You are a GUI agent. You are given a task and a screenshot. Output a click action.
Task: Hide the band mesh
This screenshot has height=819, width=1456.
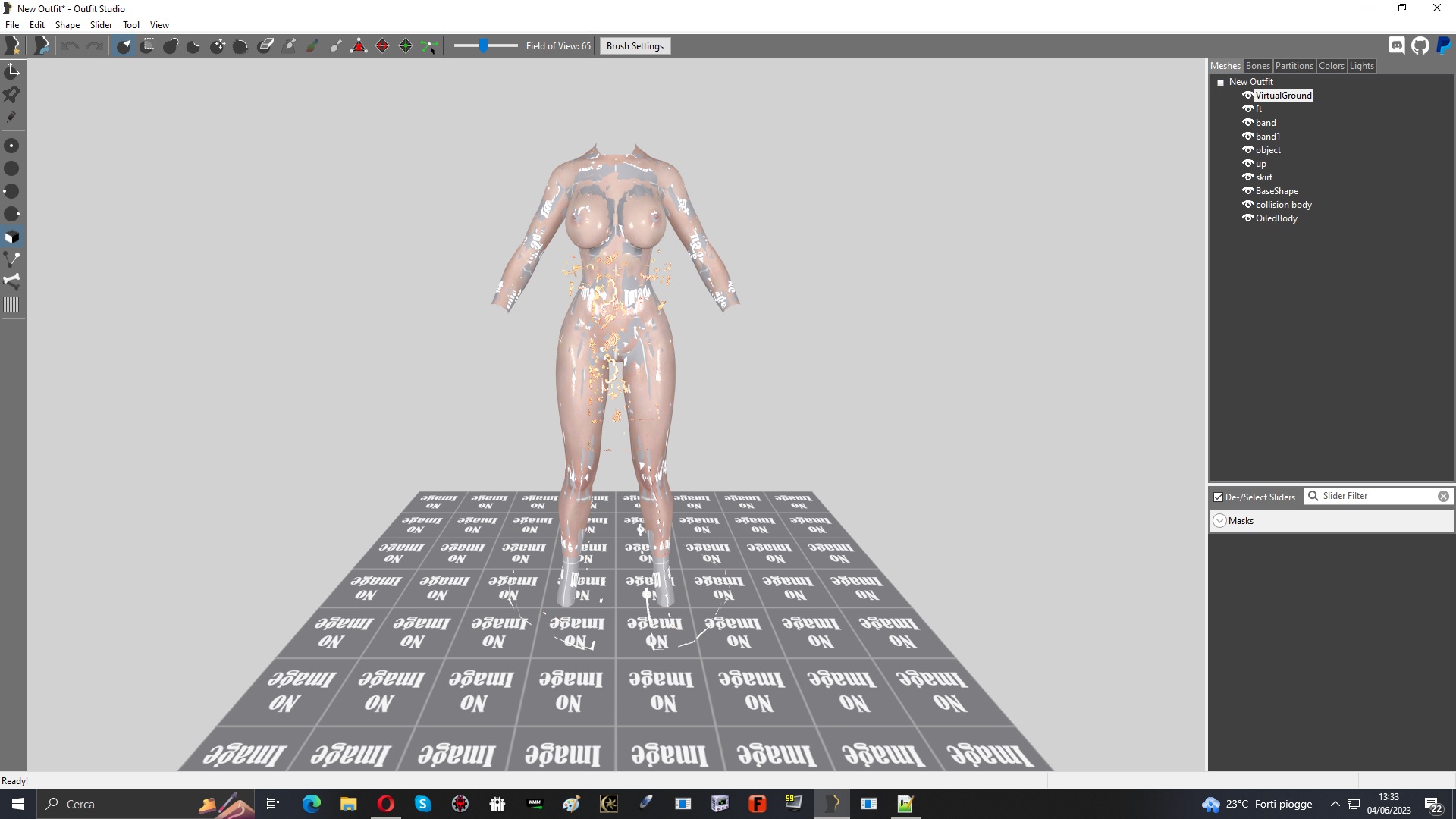[x=1247, y=123]
